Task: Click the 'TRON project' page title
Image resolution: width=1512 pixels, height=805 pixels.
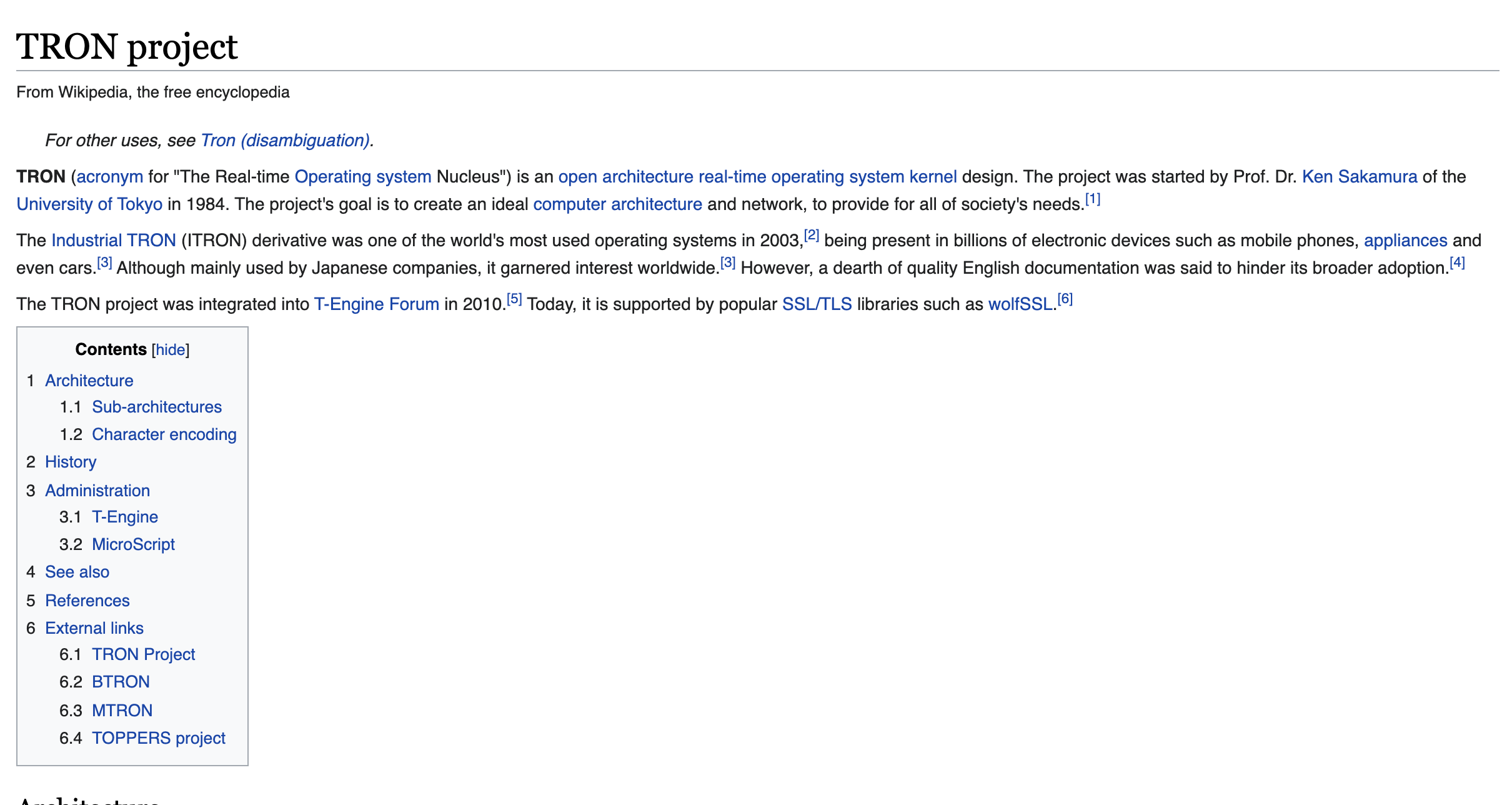Action: [x=127, y=47]
